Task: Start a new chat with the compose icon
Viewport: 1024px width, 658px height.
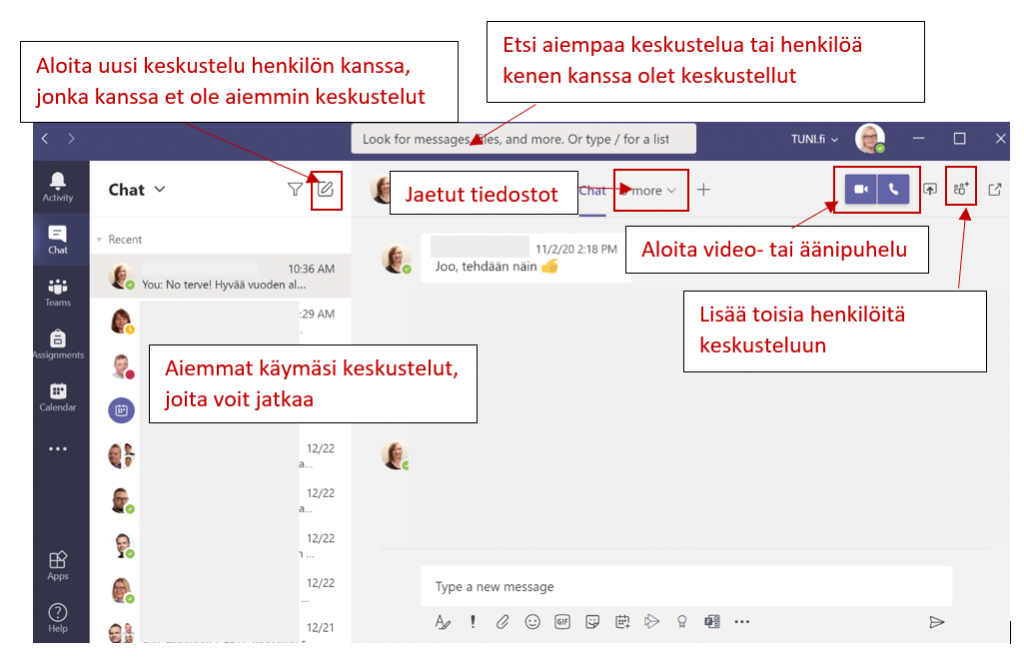Action: click(326, 189)
